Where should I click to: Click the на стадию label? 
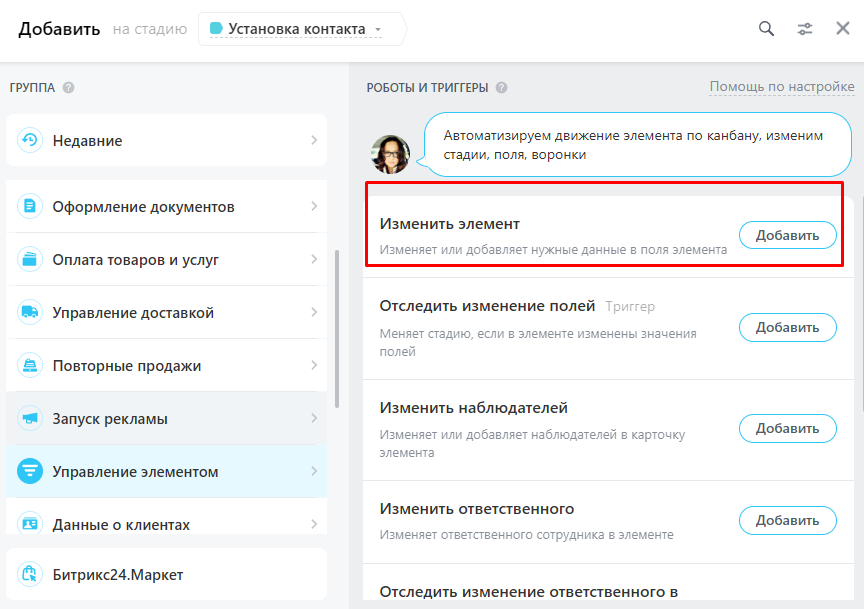150,29
